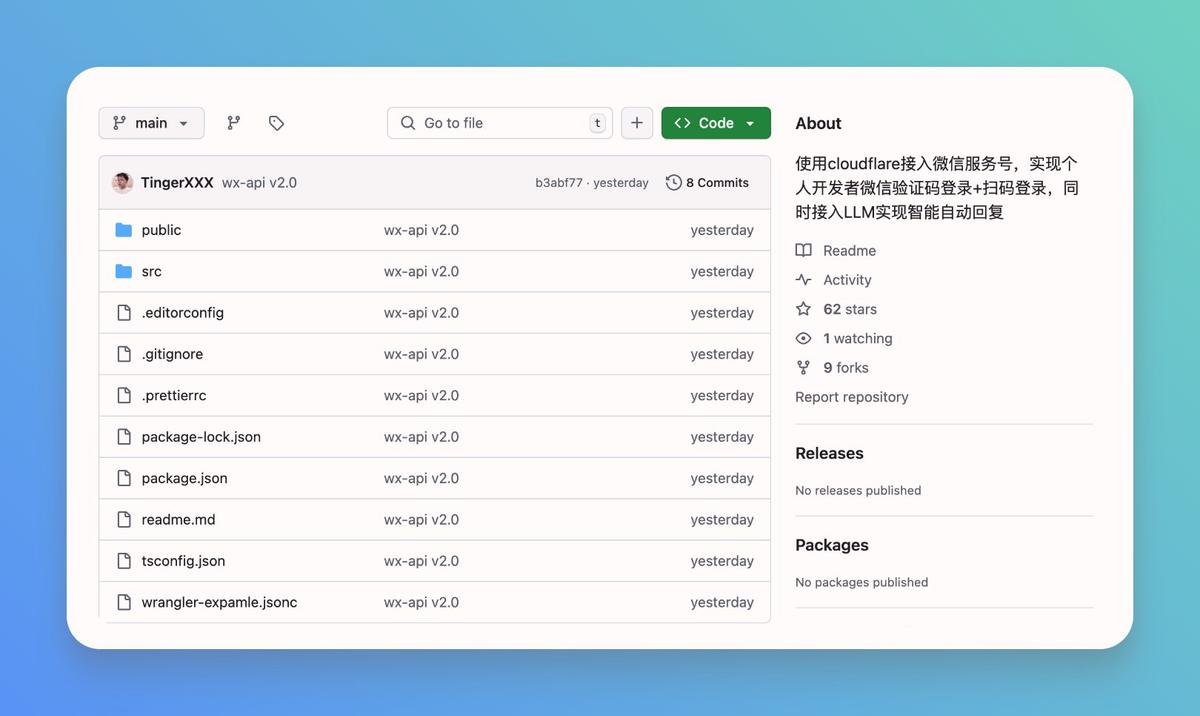Click wx-api v2.0 message in package.json row
This screenshot has height=716, width=1200.
pos(421,478)
